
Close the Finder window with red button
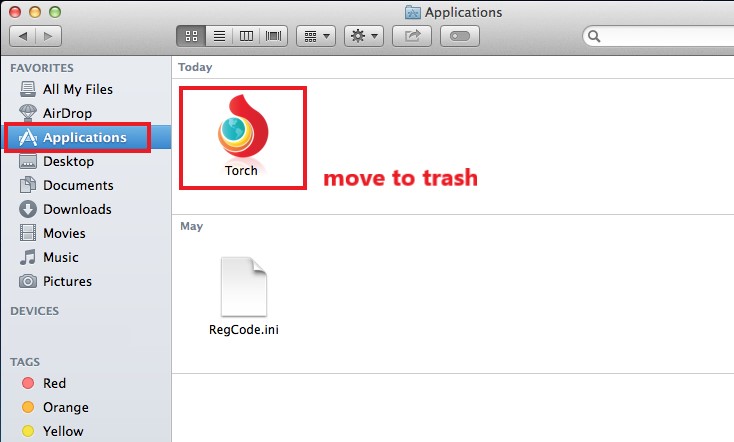pyautogui.click(x=15, y=12)
